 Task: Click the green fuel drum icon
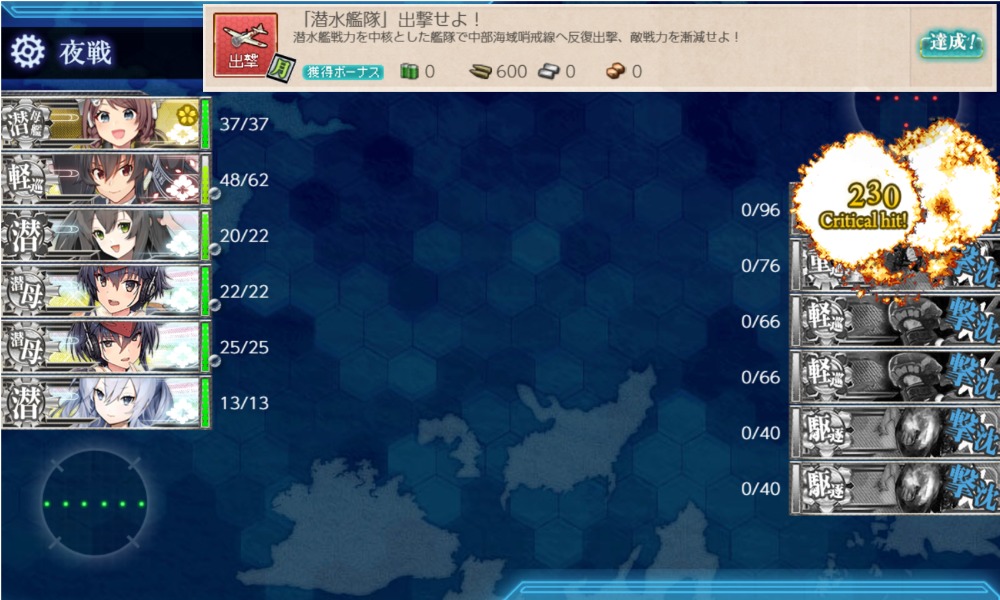pos(409,71)
